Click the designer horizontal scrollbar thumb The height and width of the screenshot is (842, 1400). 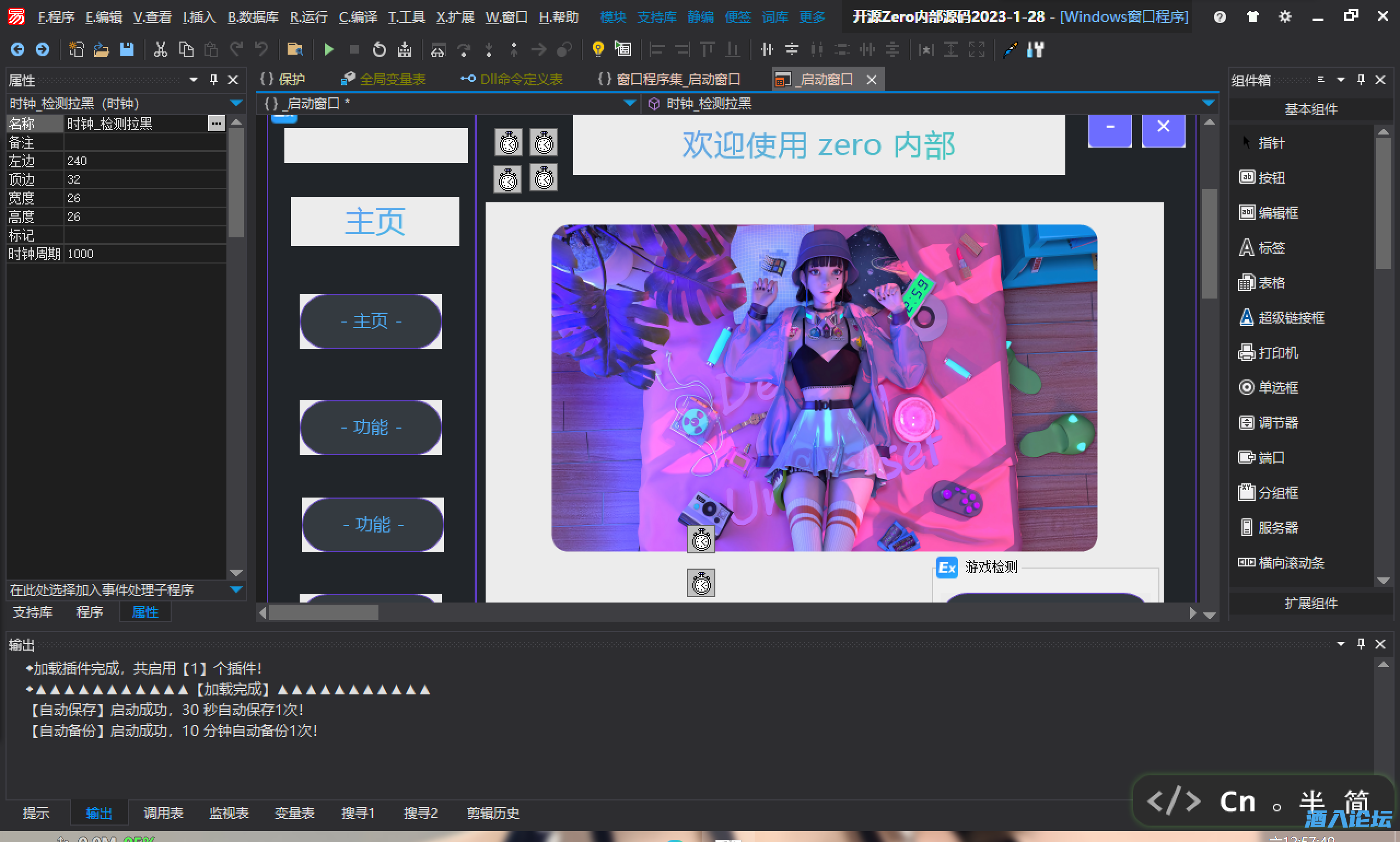(x=323, y=613)
